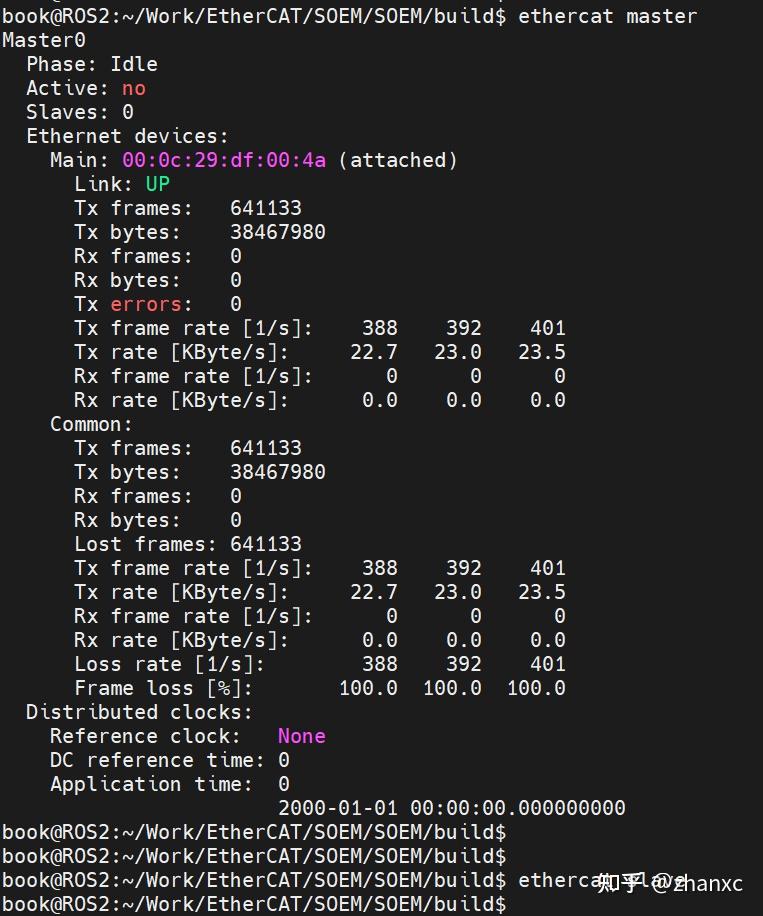Viewport: 763px width, 916px height.
Task: Click the "DC reference time:" label
Action: point(158,760)
